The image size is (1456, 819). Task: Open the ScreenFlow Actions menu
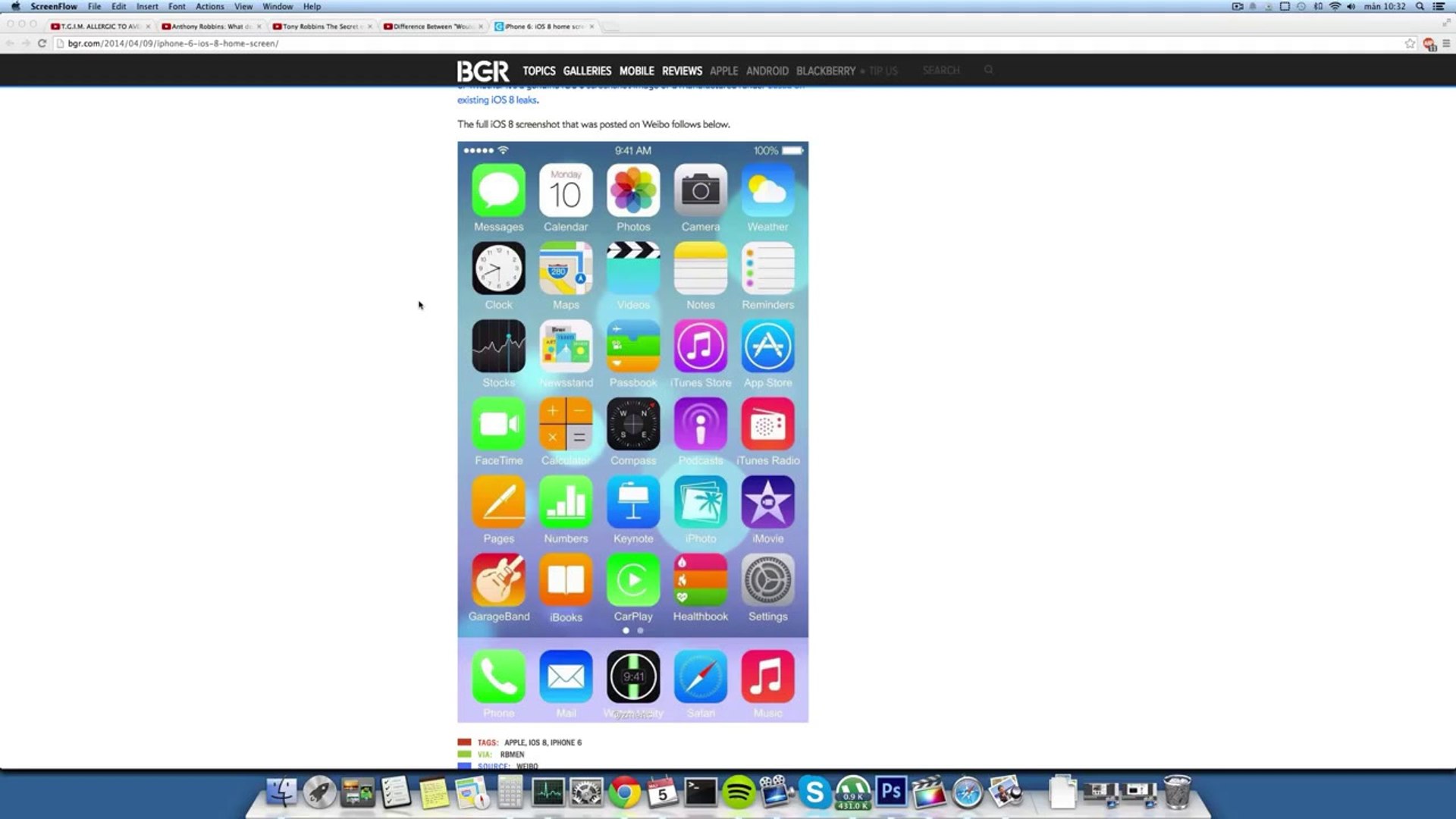click(x=209, y=6)
